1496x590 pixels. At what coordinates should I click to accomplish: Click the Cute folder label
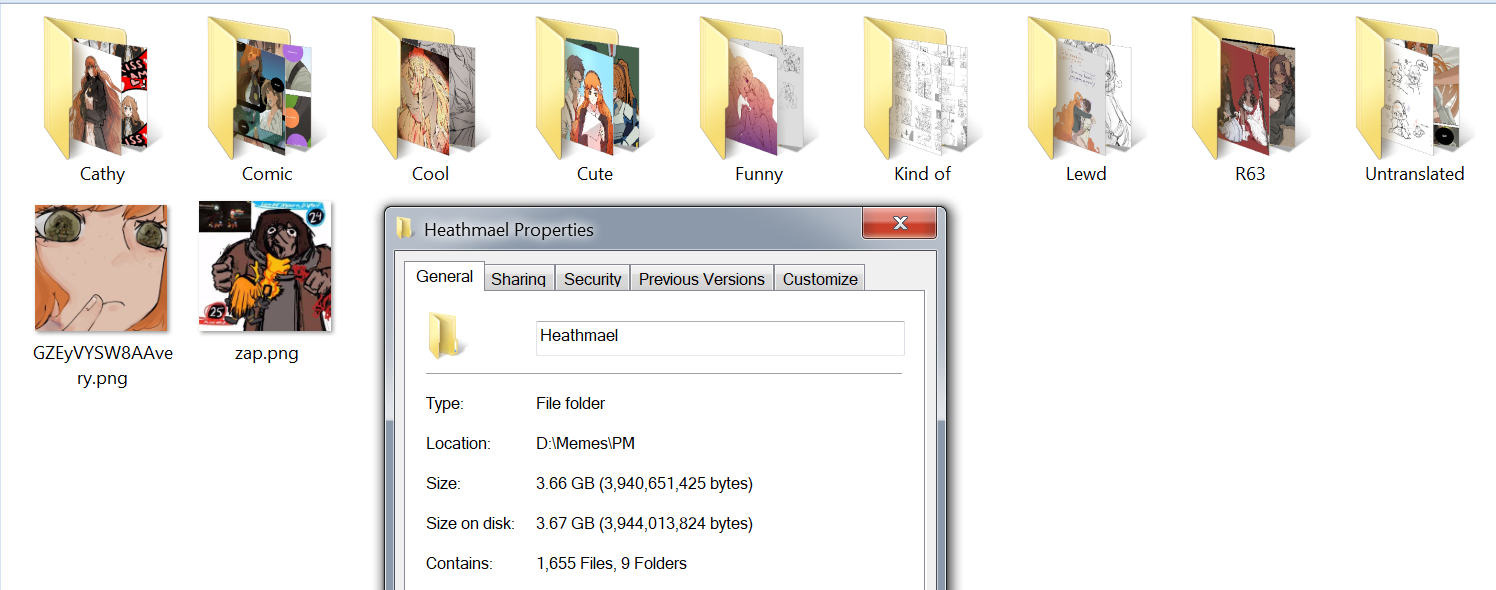(594, 174)
